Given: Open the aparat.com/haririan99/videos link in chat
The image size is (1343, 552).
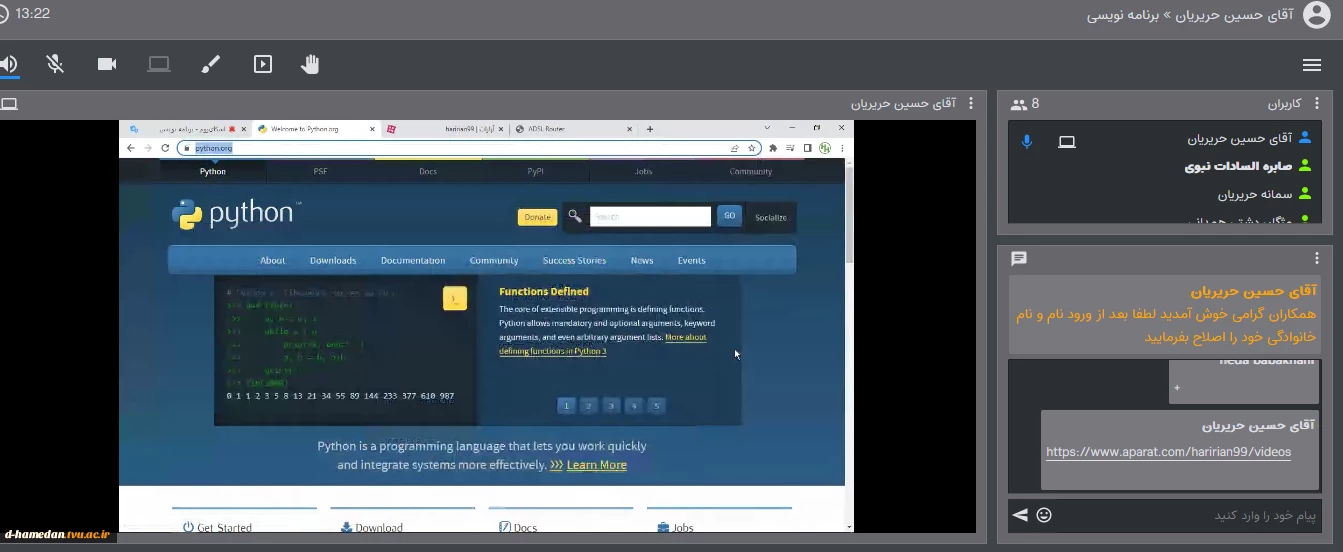Looking at the screenshot, I should click(1168, 452).
